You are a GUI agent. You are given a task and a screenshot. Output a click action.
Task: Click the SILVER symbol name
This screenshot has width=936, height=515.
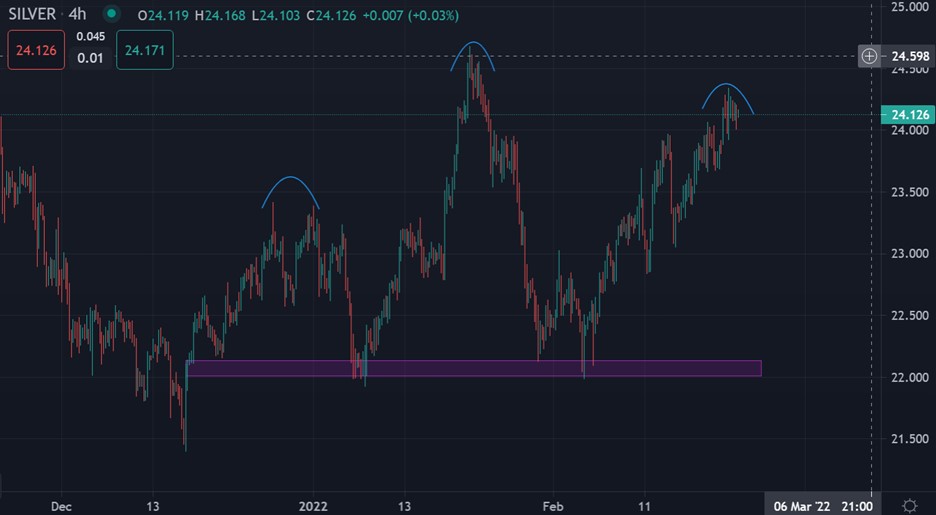click(x=32, y=14)
